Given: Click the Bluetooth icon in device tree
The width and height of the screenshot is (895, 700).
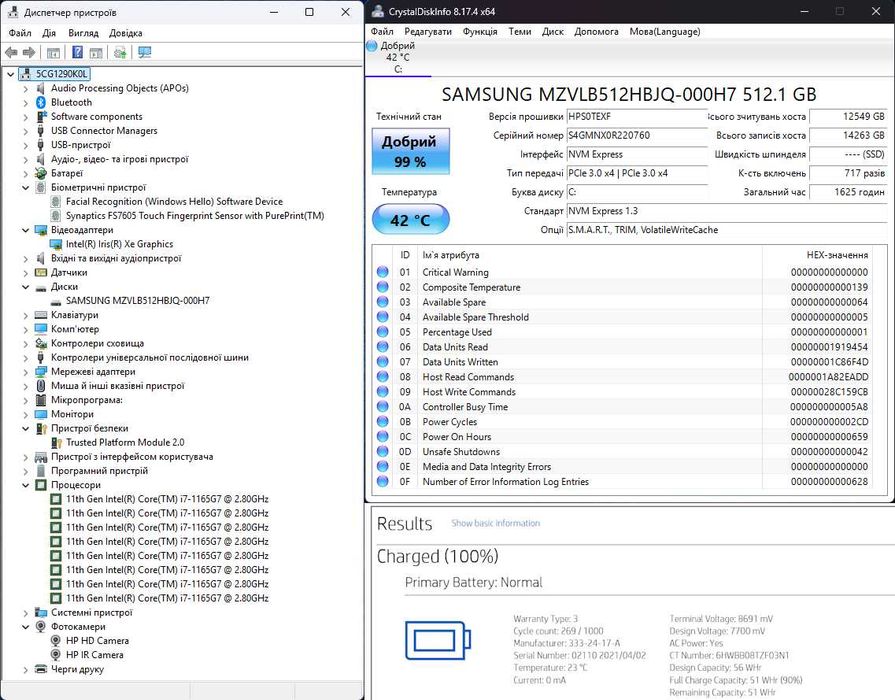Looking at the screenshot, I should pyautogui.click(x=41, y=102).
